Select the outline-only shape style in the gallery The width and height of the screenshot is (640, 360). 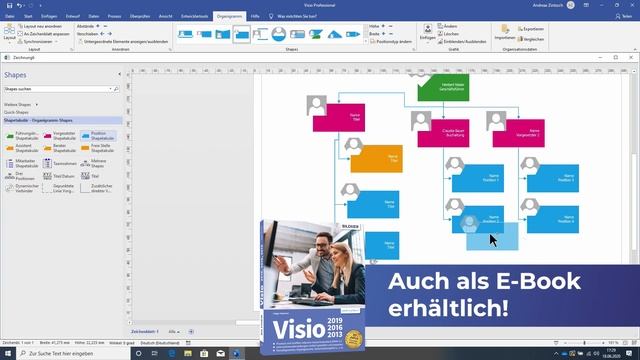point(260,34)
